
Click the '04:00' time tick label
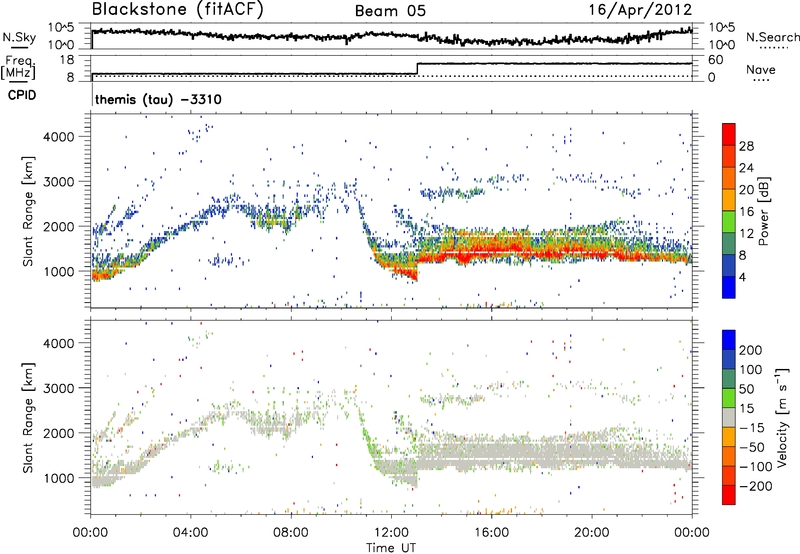tap(190, 533)
